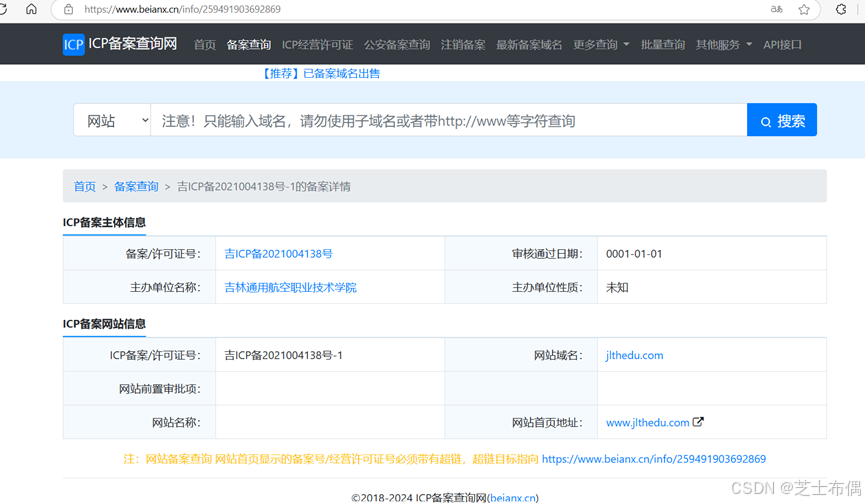Viewport: 865px width, 503px height.
Task: Click the 网站名称 label
Action: [x=176, y=422]
